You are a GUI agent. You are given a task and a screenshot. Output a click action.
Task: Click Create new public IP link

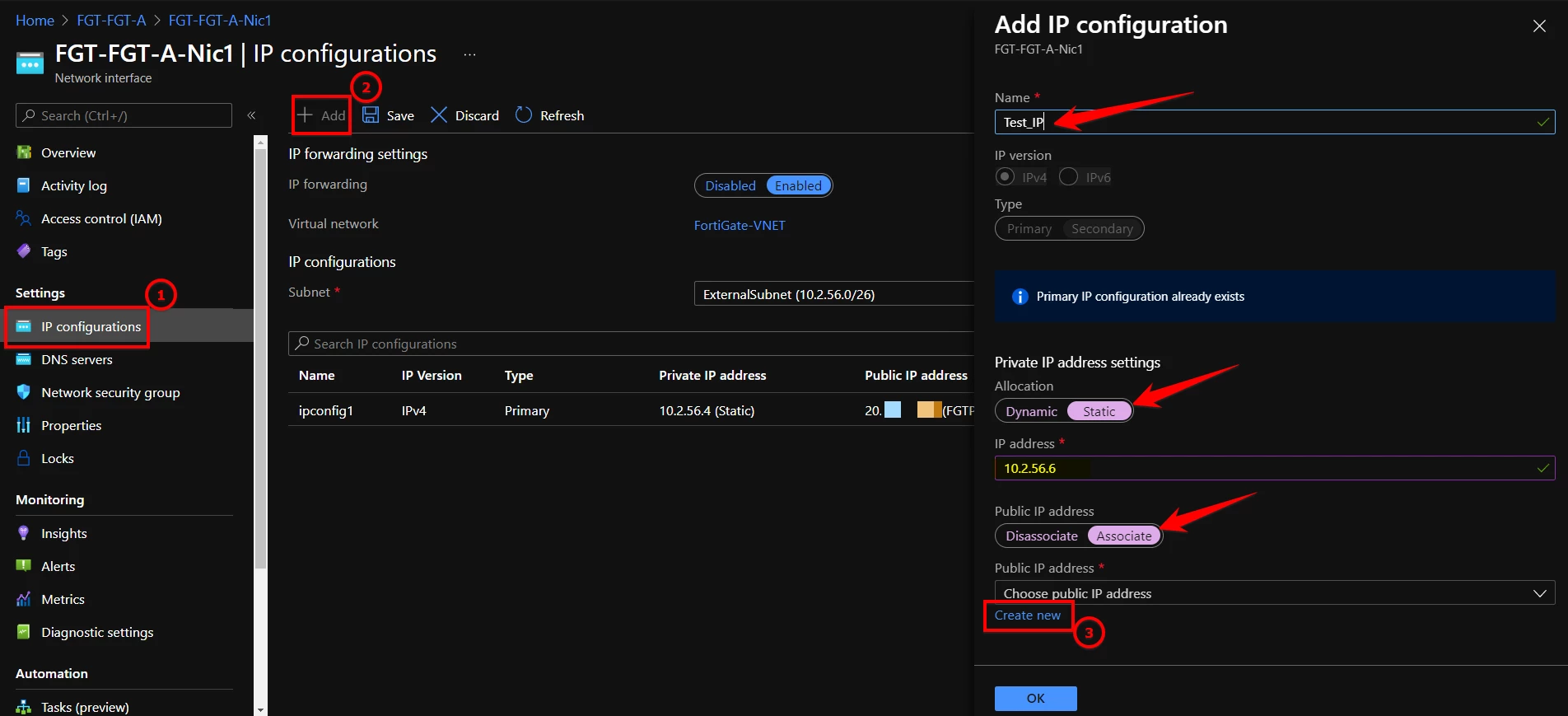point(1028,615)
